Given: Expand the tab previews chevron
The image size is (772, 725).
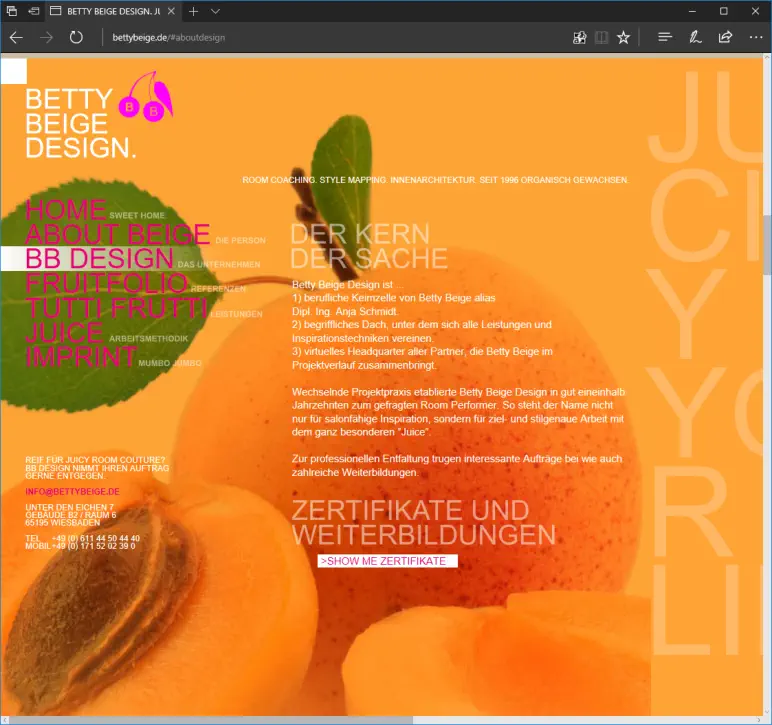Looking at the screenshot, I should 215,11.
